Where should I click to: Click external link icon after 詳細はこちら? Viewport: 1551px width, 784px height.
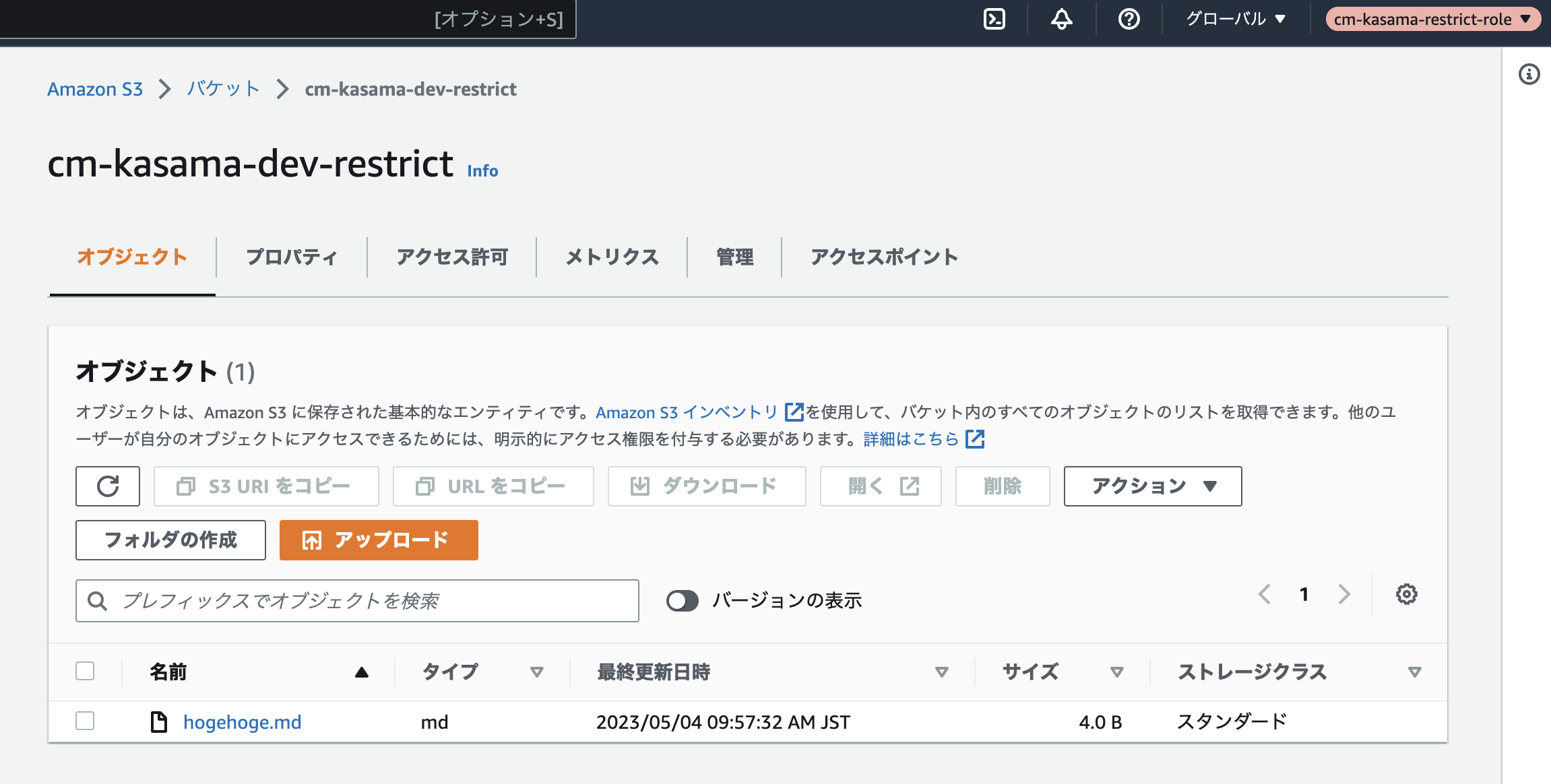tap(975, 439)
